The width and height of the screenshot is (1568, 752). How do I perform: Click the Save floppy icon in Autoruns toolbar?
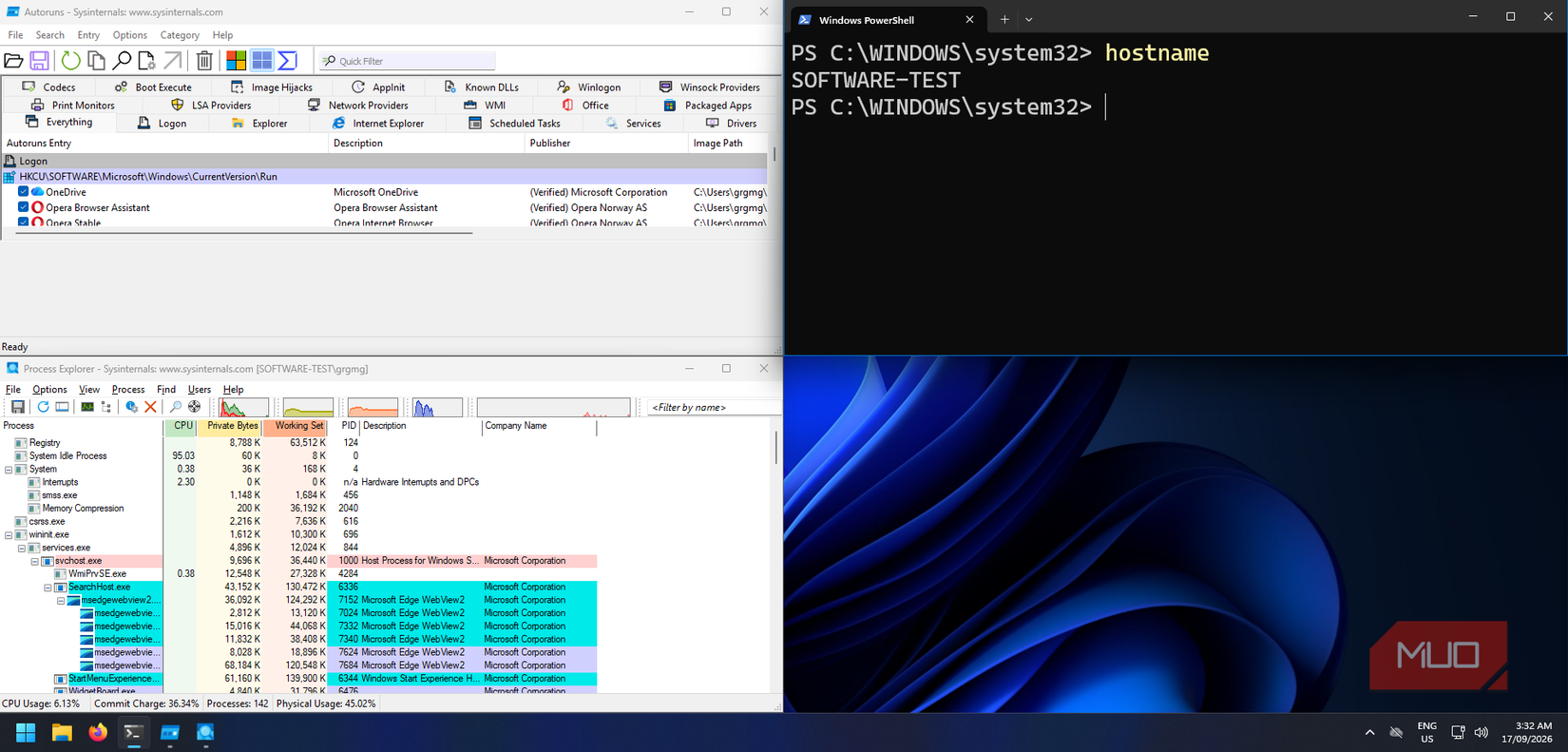click(x=40, y=61)
